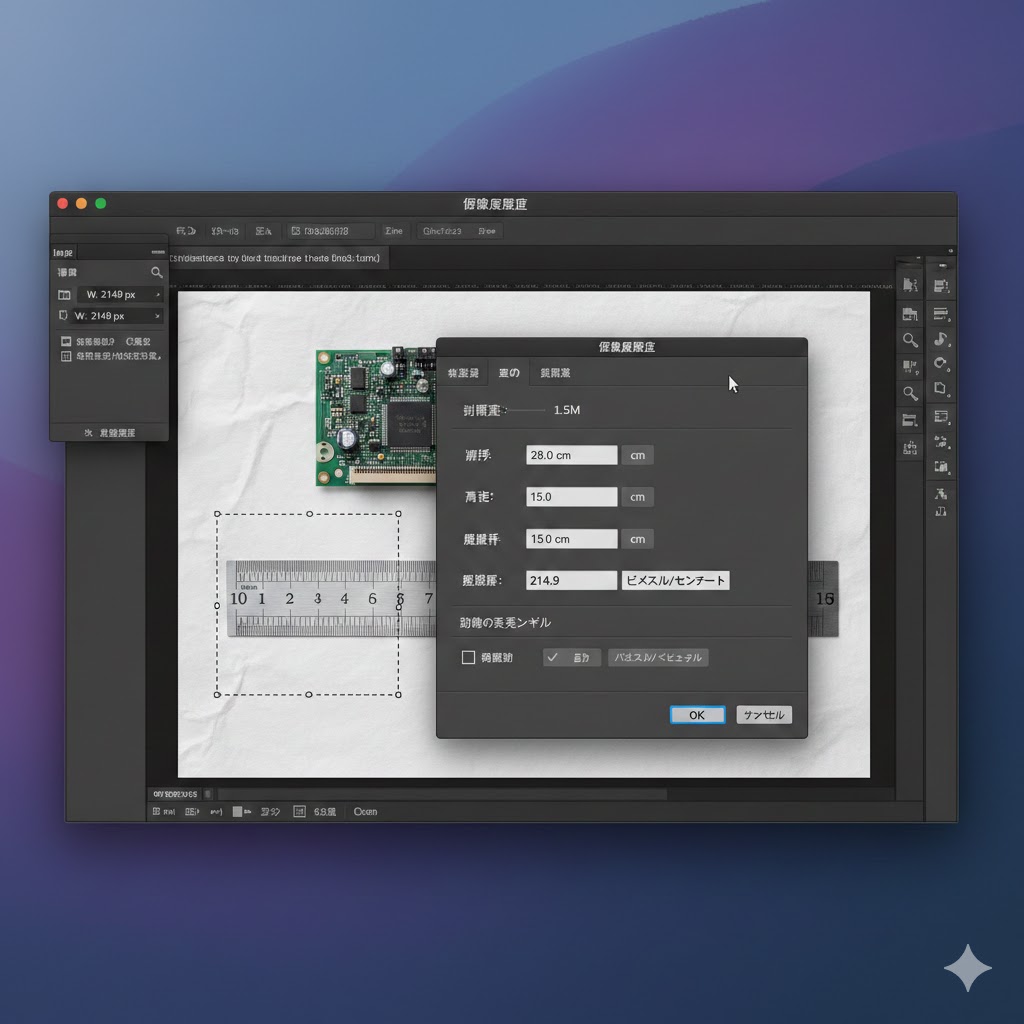The image size is (1024, 1024).
Task: Click the small square swatch in bottom status bar
Action: point(238,812)
